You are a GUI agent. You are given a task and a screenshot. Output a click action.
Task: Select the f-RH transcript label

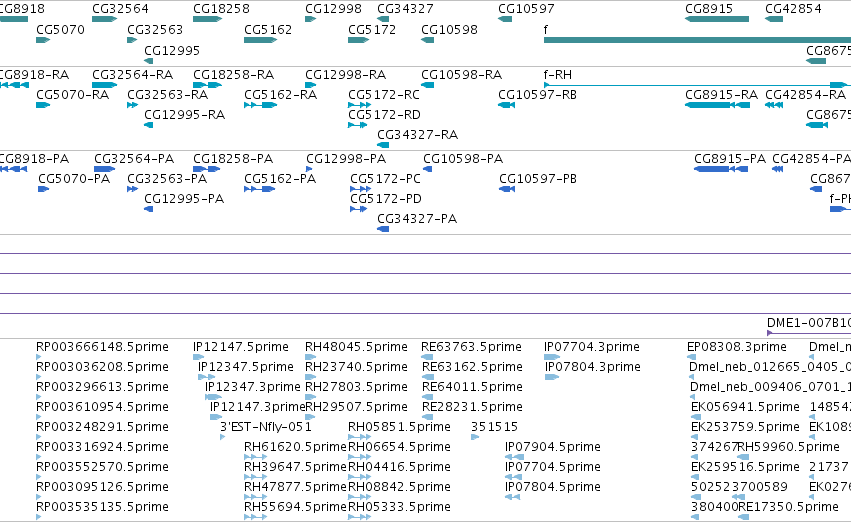[558, 74]
